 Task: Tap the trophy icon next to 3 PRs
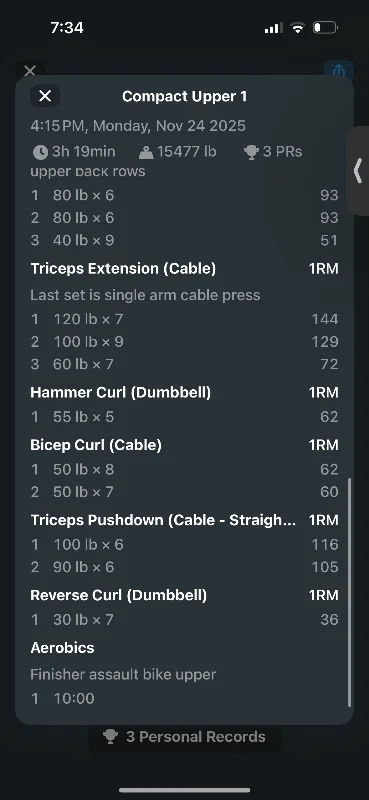[x=251, y=152]
